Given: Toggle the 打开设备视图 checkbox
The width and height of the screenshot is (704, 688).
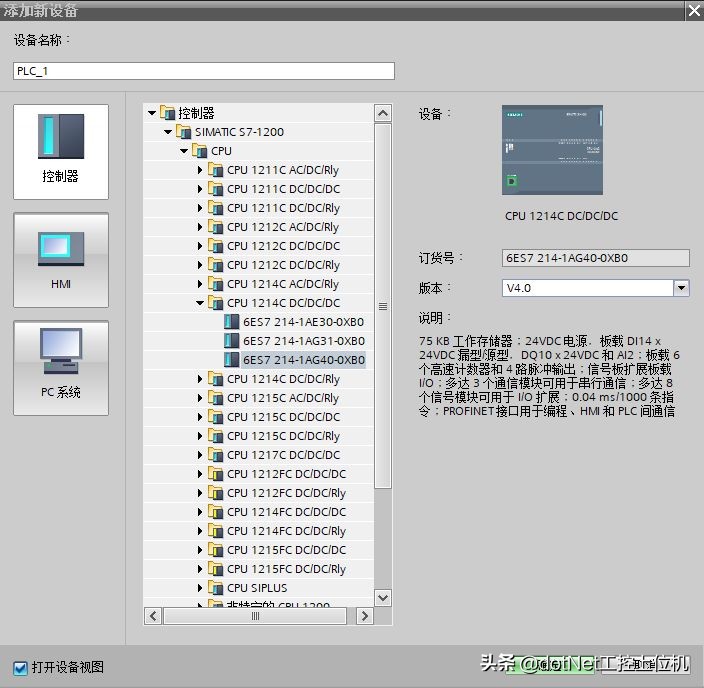Looking at the screenshot, I should (20, 668).
